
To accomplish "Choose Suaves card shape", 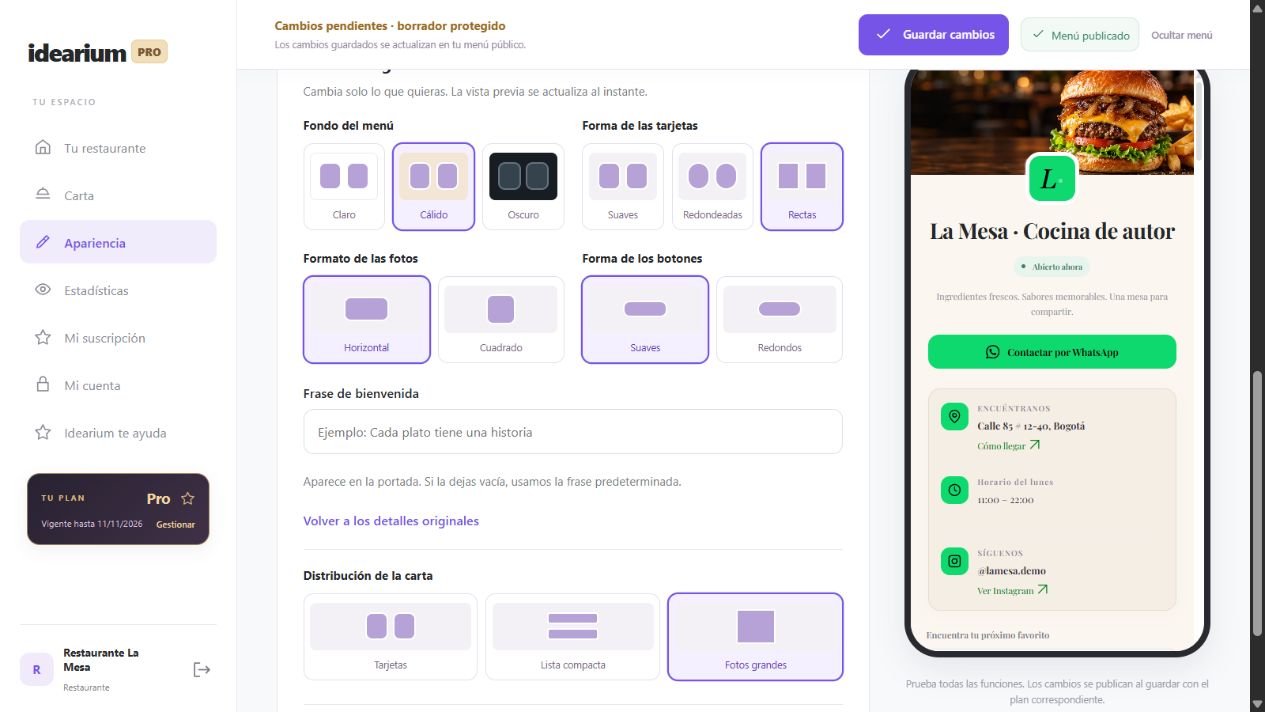I will coord(623,187).
